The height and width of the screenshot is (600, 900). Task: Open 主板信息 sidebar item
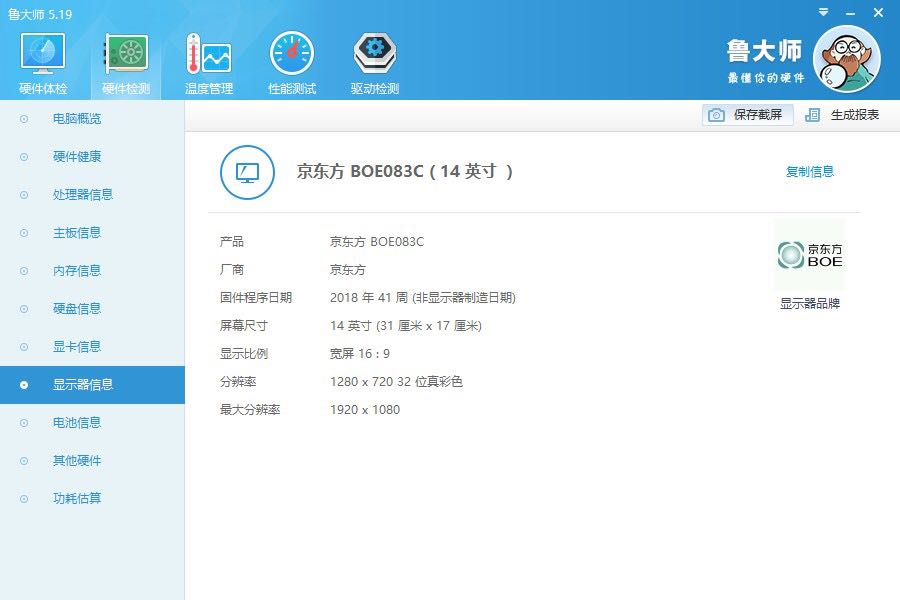92,233
